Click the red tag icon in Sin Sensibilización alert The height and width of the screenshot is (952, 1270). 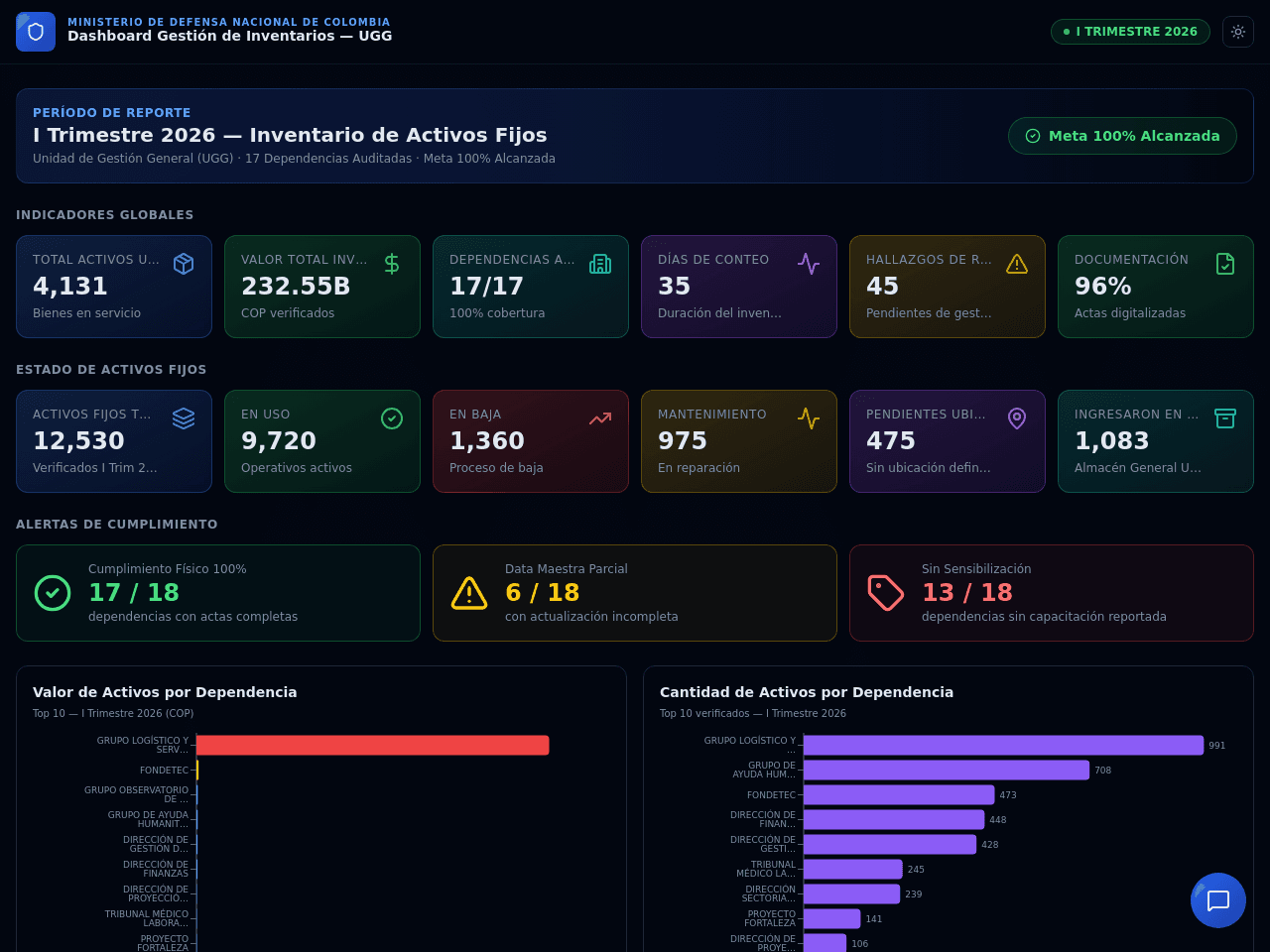[x=886, y=593]
